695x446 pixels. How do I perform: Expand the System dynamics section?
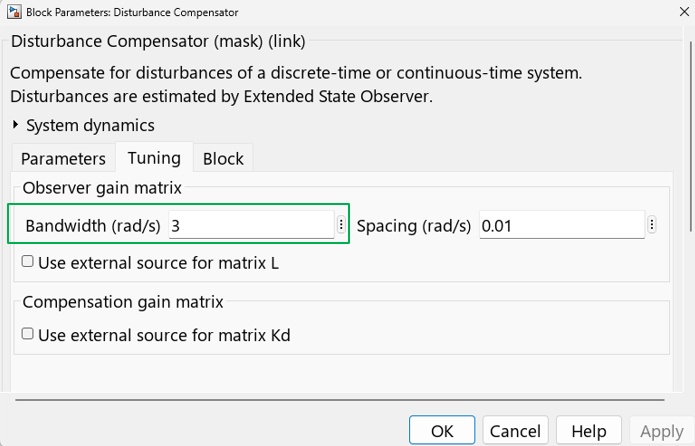(x=17, y=126)
